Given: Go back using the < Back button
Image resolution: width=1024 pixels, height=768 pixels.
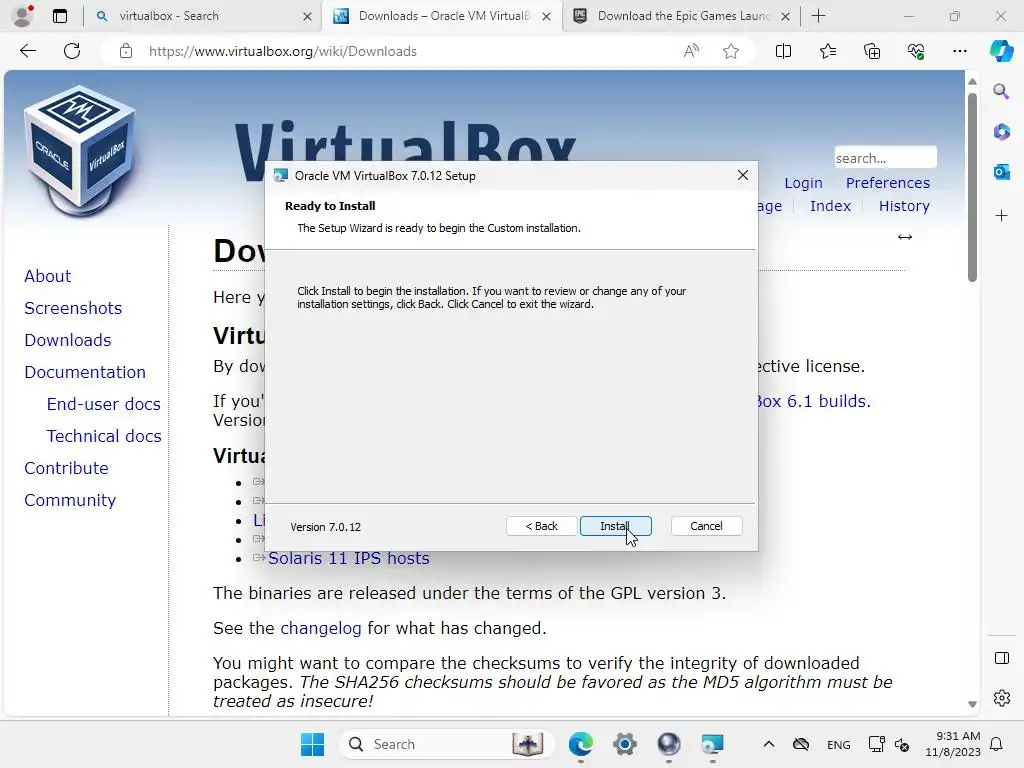Looking at the screenshot, I should click(541, 526).
